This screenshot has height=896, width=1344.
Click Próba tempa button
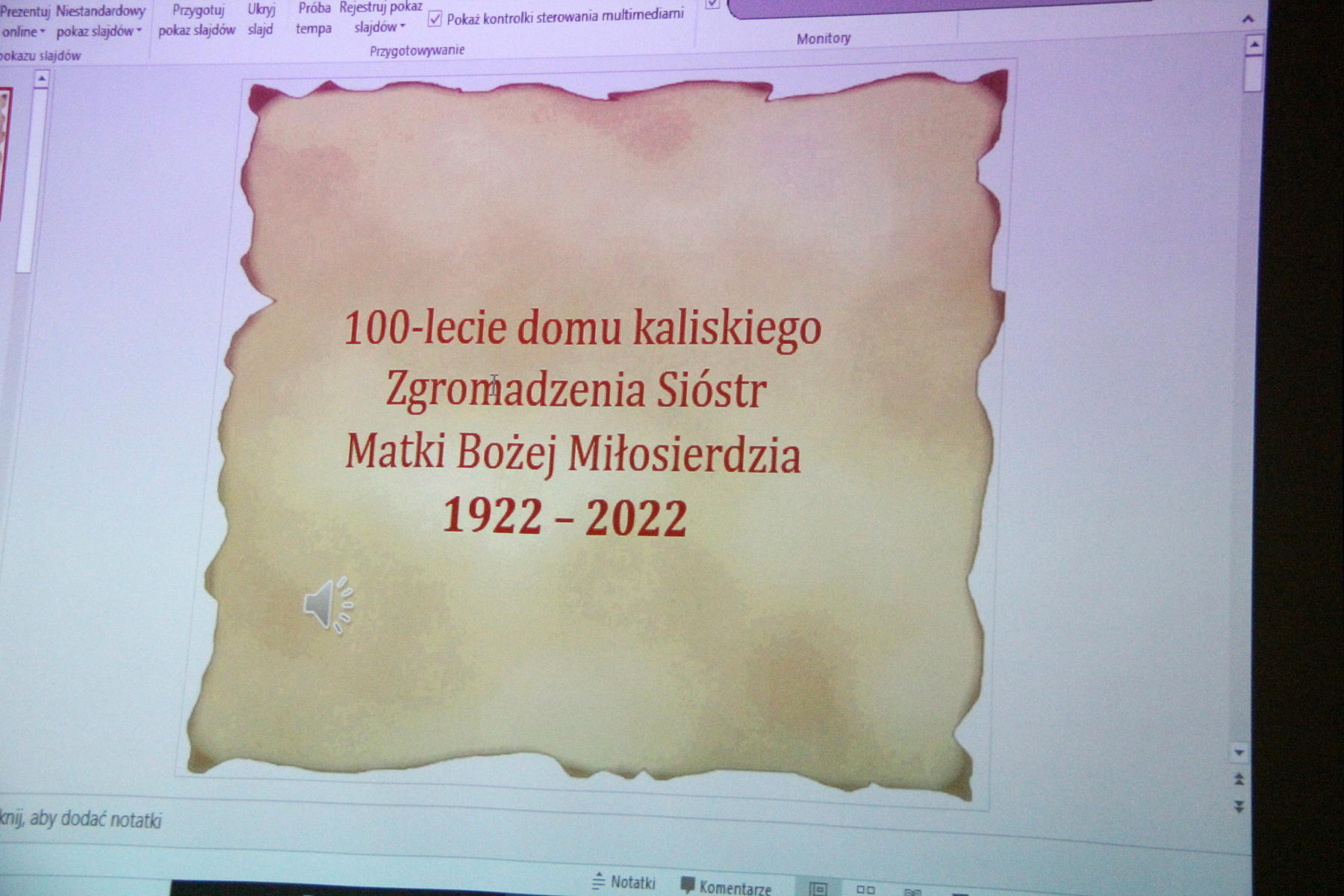point(314,19)
